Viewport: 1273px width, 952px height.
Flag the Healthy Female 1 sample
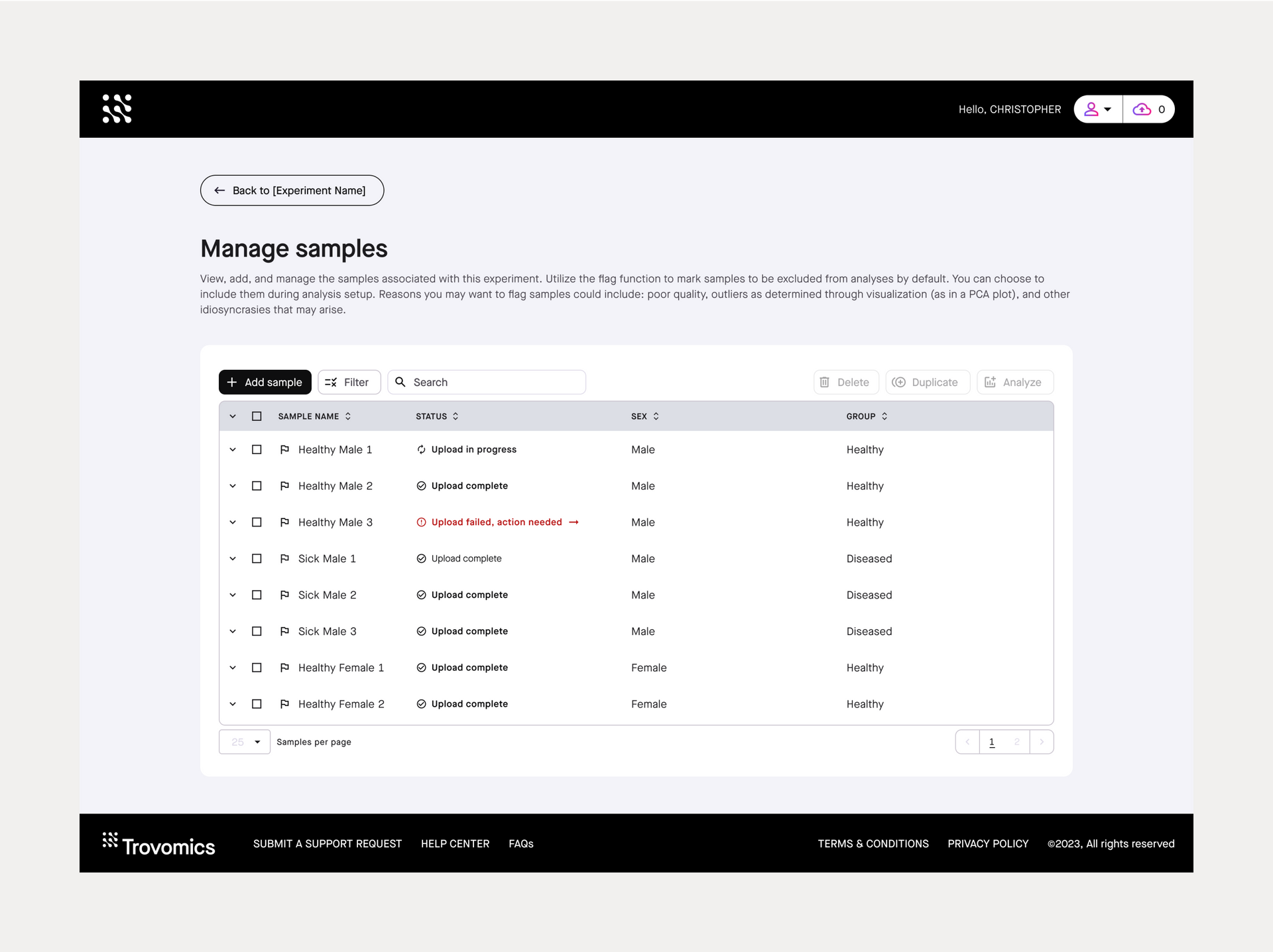tap(284, 668)
